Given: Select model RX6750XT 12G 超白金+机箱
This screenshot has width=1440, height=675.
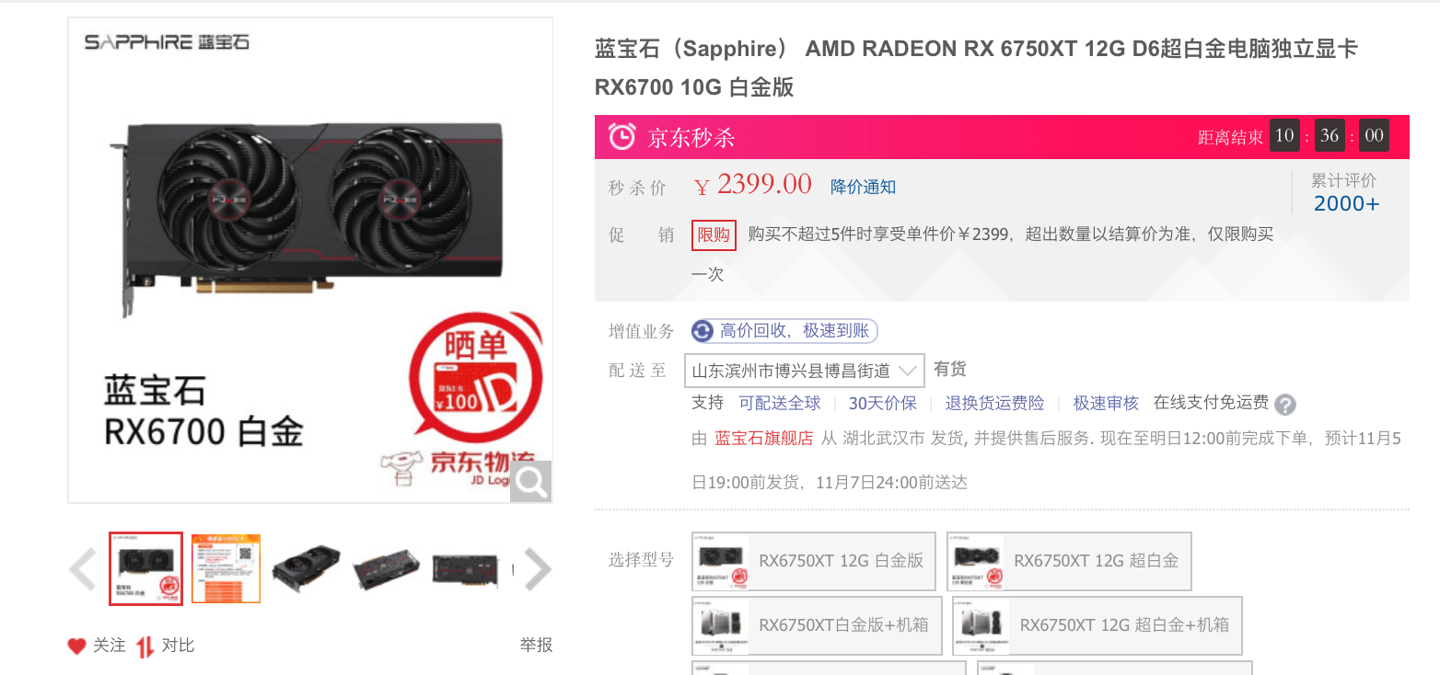Looking at the screenshot, I should pos(1097,626).
